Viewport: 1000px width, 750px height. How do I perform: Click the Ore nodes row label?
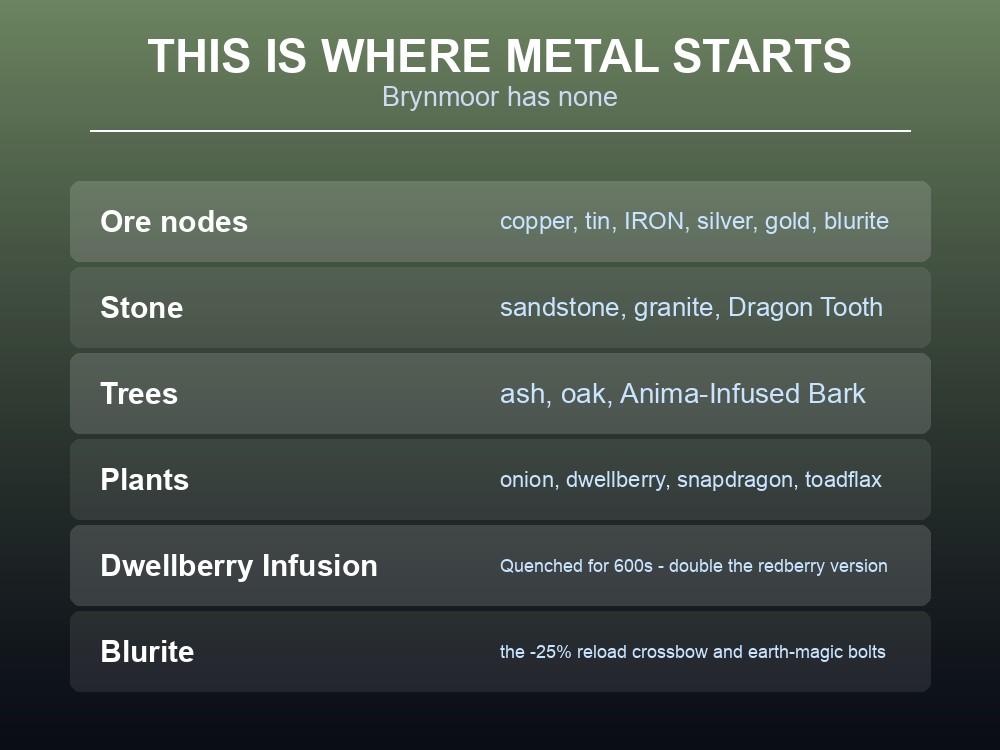(173, 222)
